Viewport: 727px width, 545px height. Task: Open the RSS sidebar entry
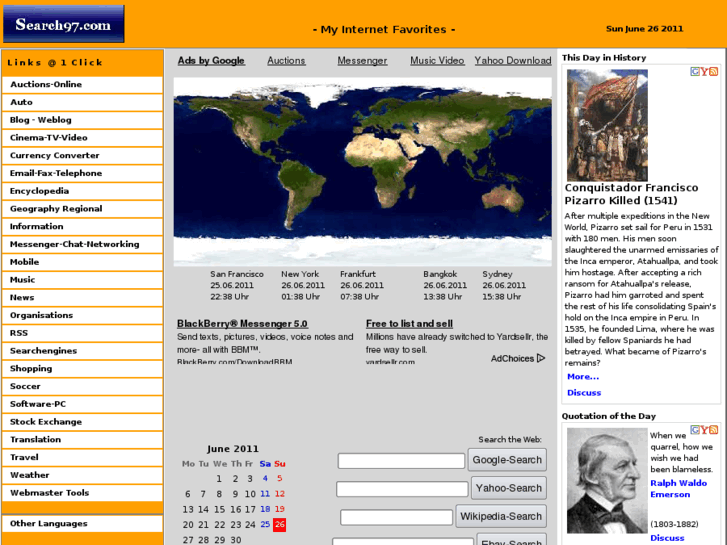point(83,333)
